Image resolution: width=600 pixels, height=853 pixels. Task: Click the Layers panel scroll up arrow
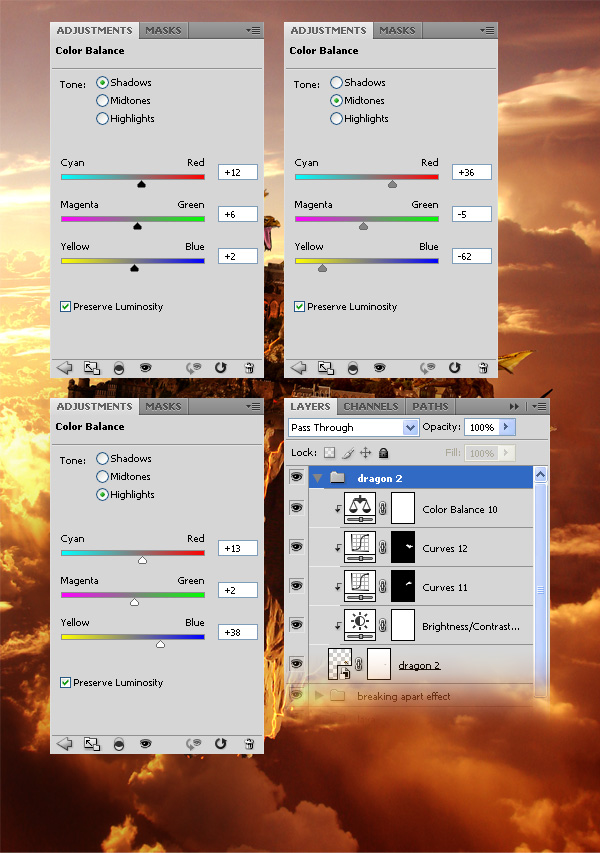pyautogui.click(x=541, y=475)
